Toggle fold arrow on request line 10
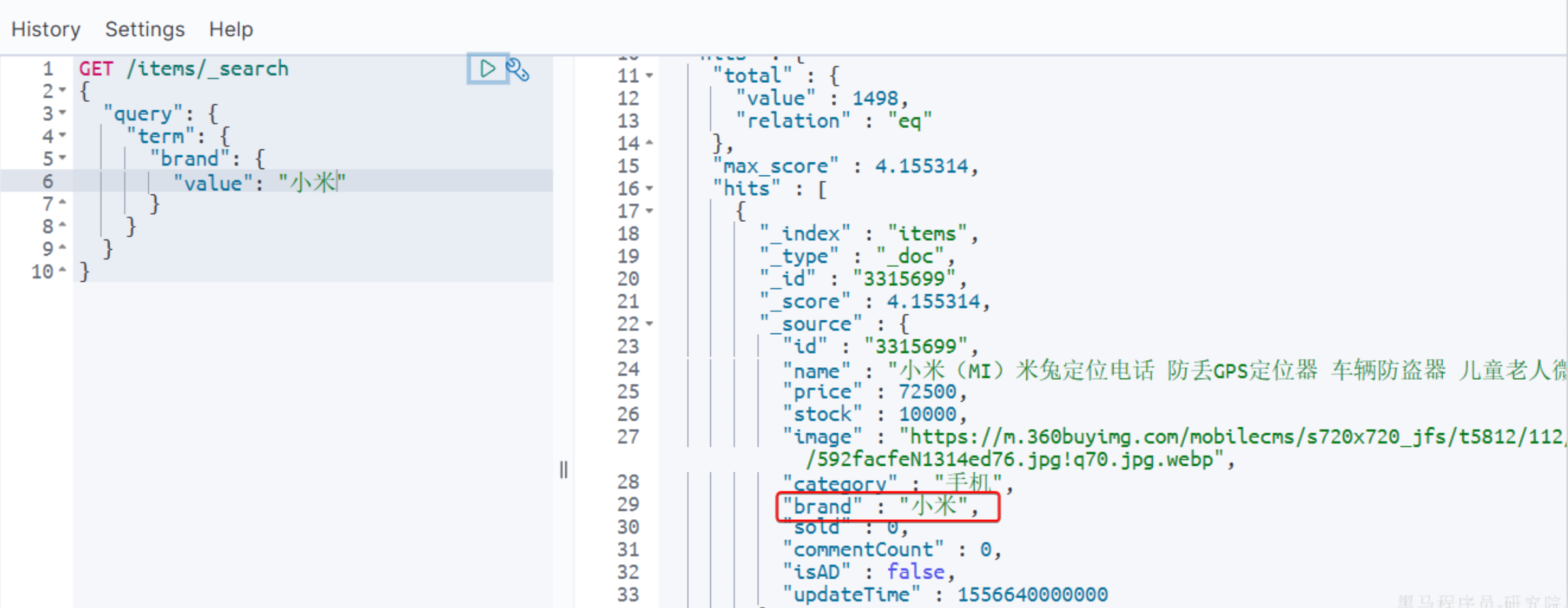The image size is (1568, 608). [x=63, y=270]
